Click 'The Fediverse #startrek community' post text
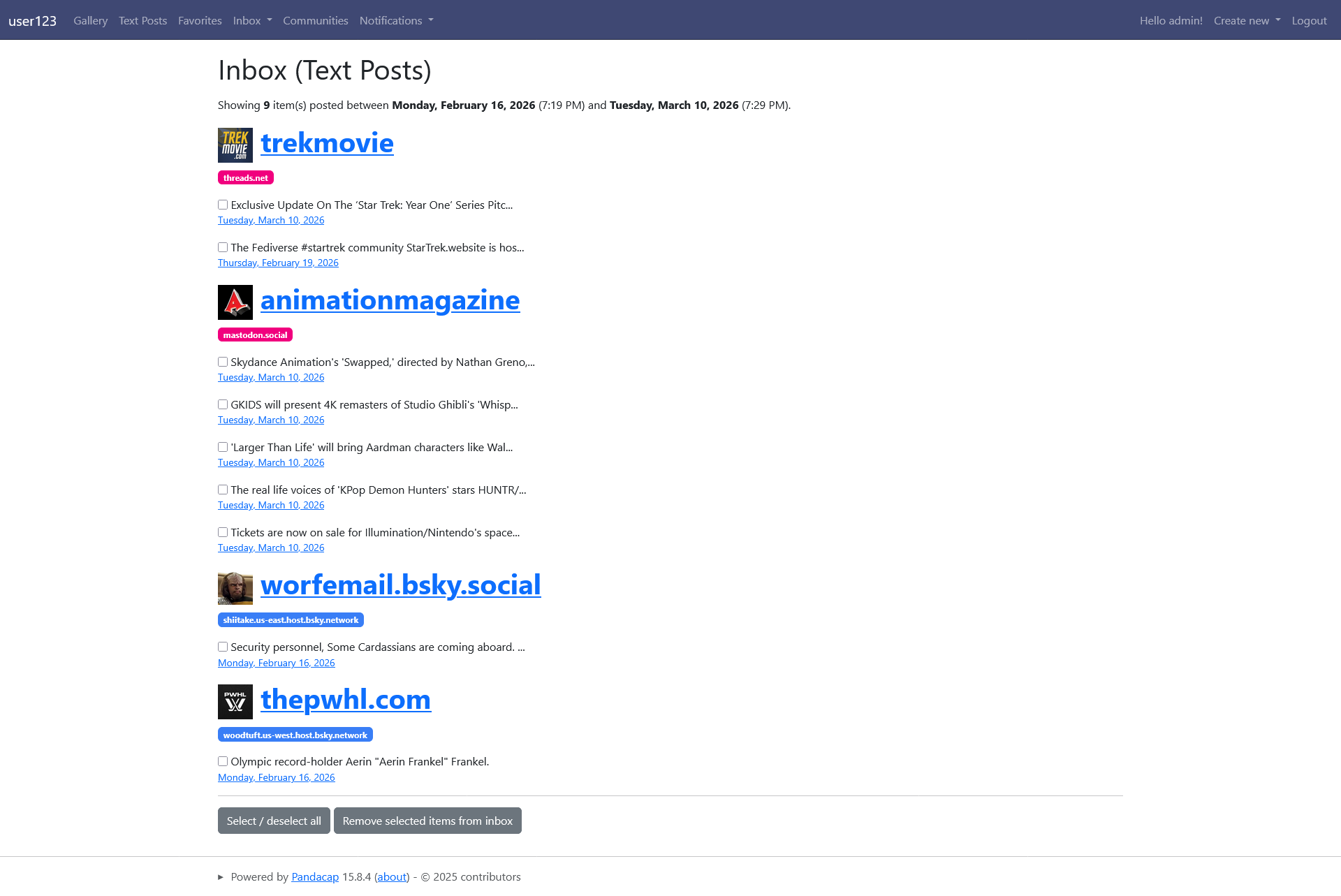This screenshot has height=896, width=1341. click(377, 247)
